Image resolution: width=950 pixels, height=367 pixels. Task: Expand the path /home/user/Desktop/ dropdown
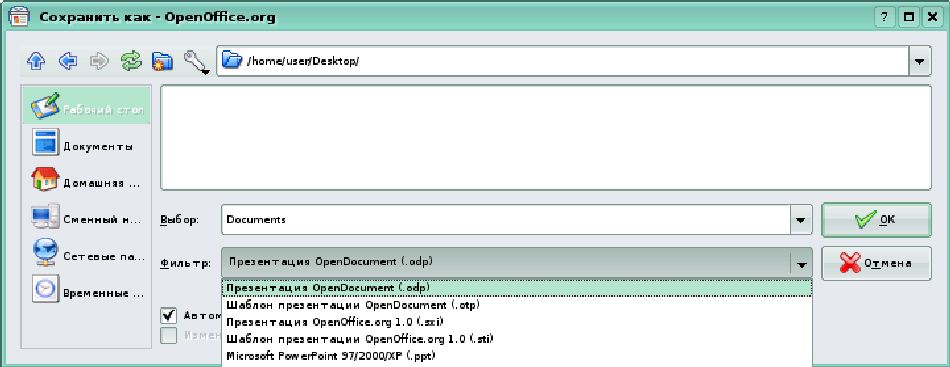click(x=920, y=62)
